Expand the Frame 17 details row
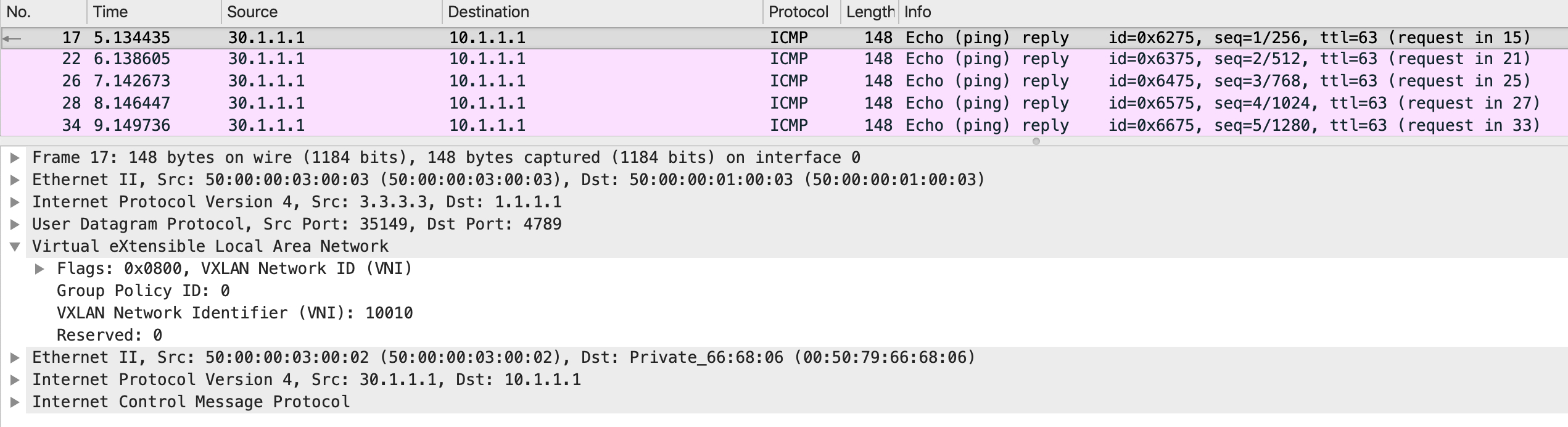1568x427 pixels. pyautogui.click(x=15, y=158)
